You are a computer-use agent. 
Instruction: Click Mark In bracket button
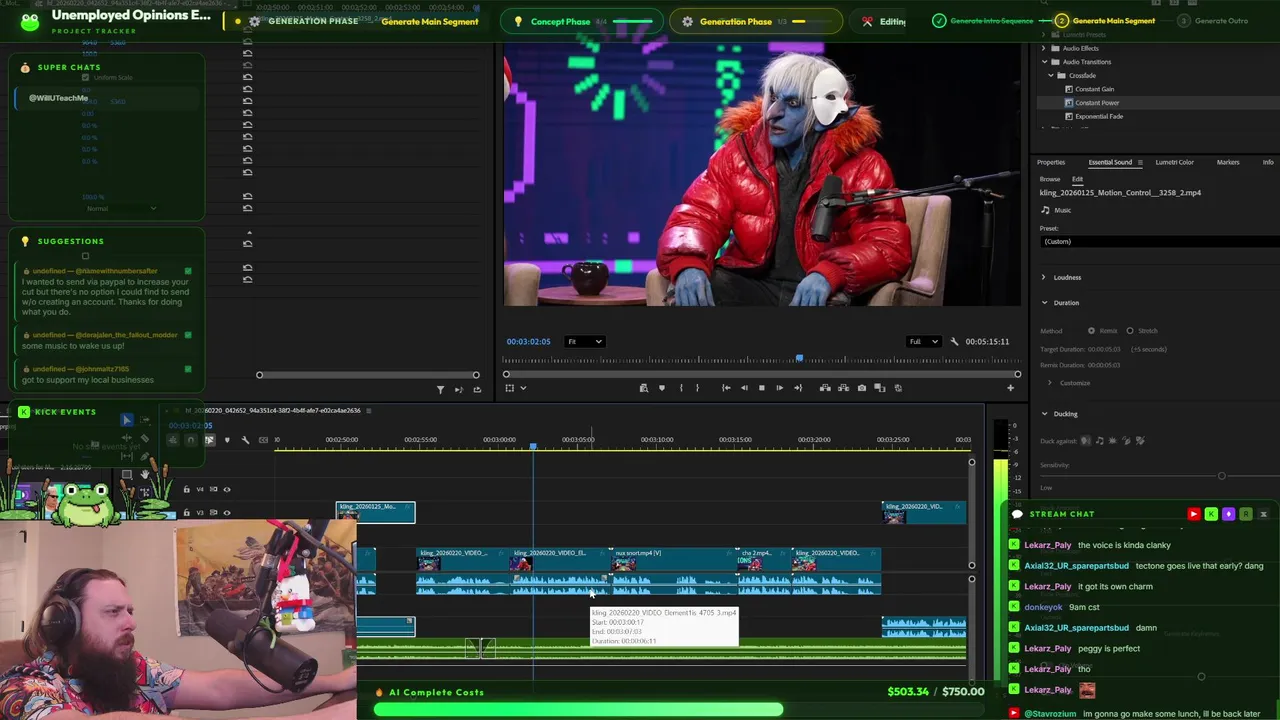pyautogui.click(x=681, y=388)
